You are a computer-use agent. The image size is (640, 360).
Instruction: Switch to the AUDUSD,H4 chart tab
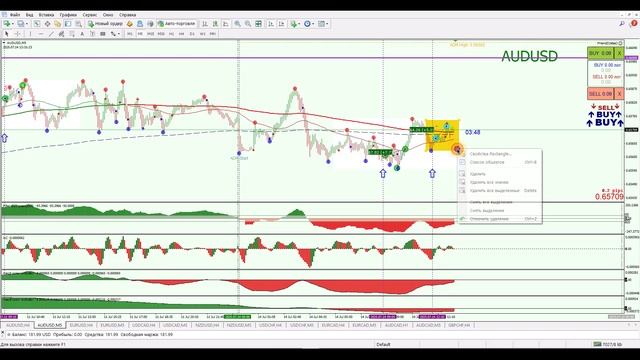[x=18, y=325]
